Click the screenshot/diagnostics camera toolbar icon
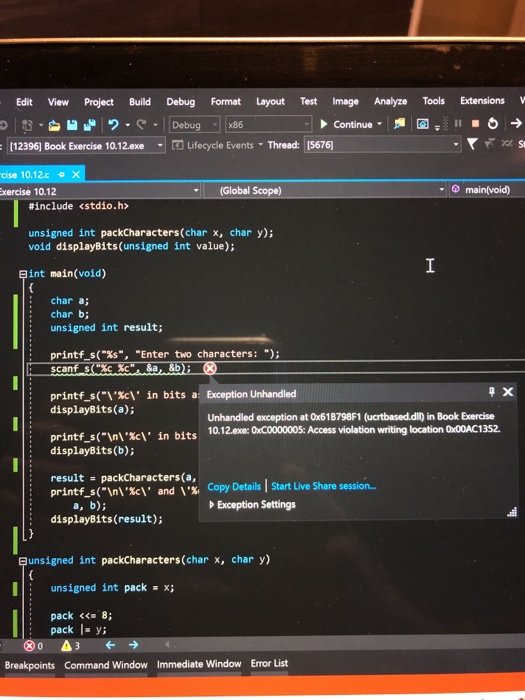Screen dimensions: 525x700 (422, 124)
